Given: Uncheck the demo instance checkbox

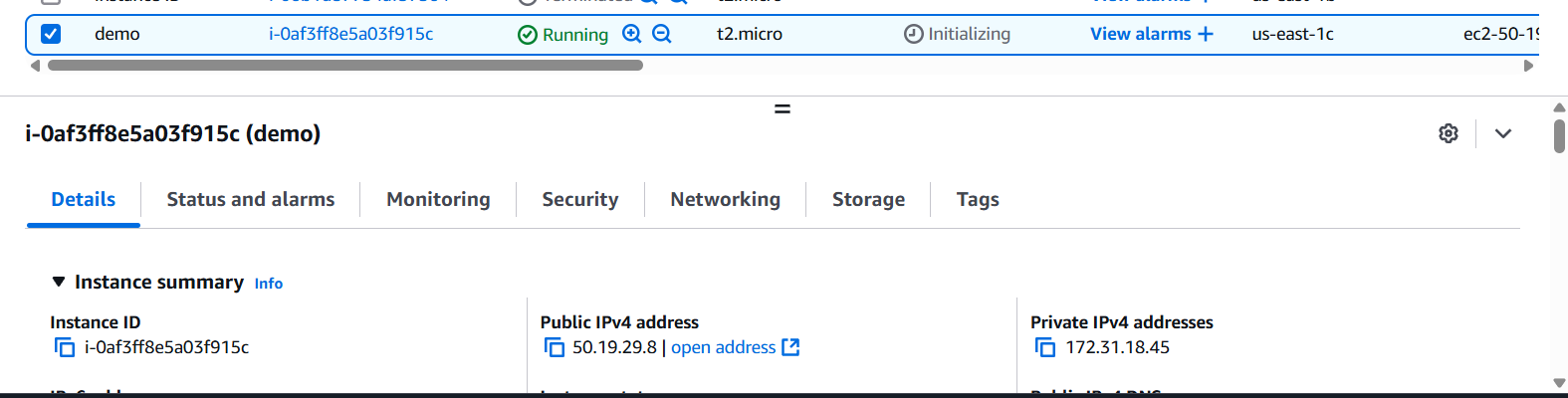Looking at the screenshot, I should click(x=51, y=34).
